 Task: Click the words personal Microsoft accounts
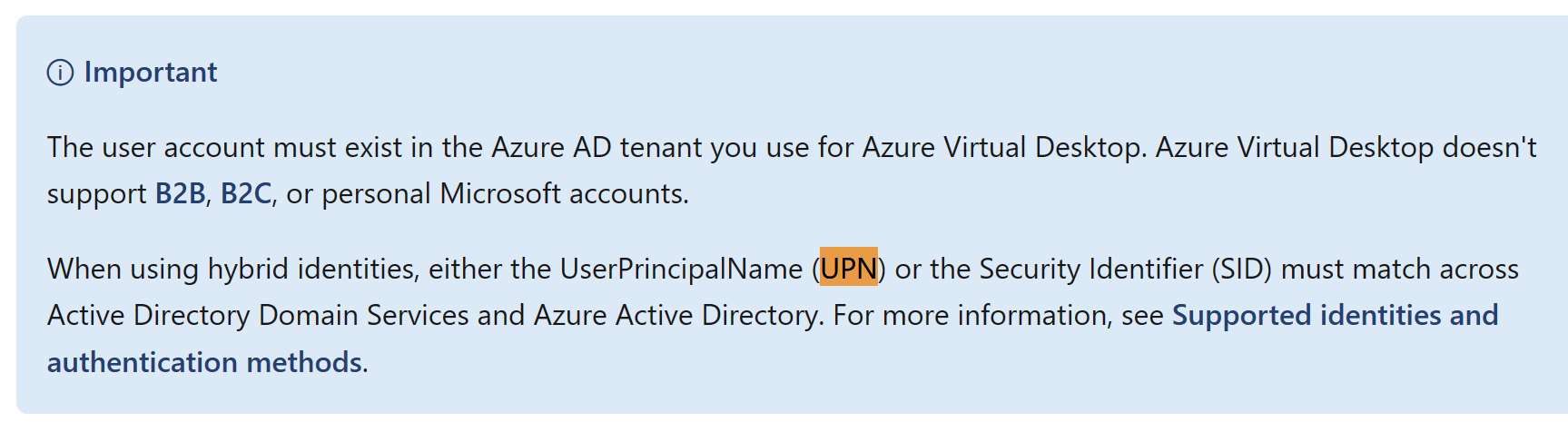click(x=503, y=194)
